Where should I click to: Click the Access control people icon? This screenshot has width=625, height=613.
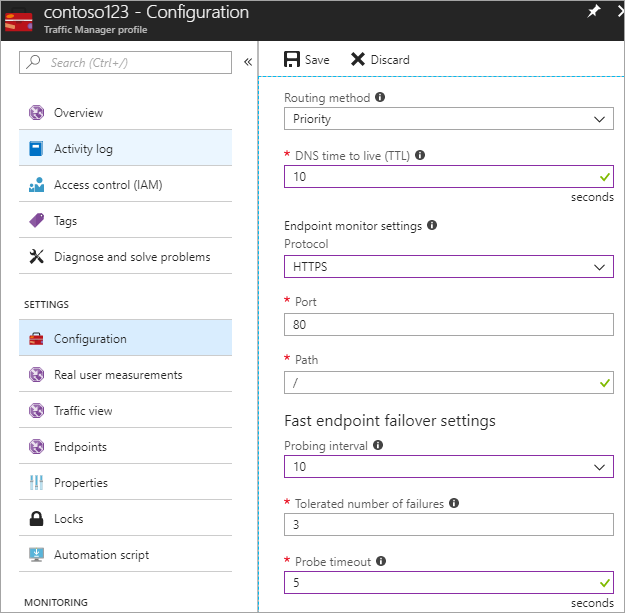pos(36,185)
